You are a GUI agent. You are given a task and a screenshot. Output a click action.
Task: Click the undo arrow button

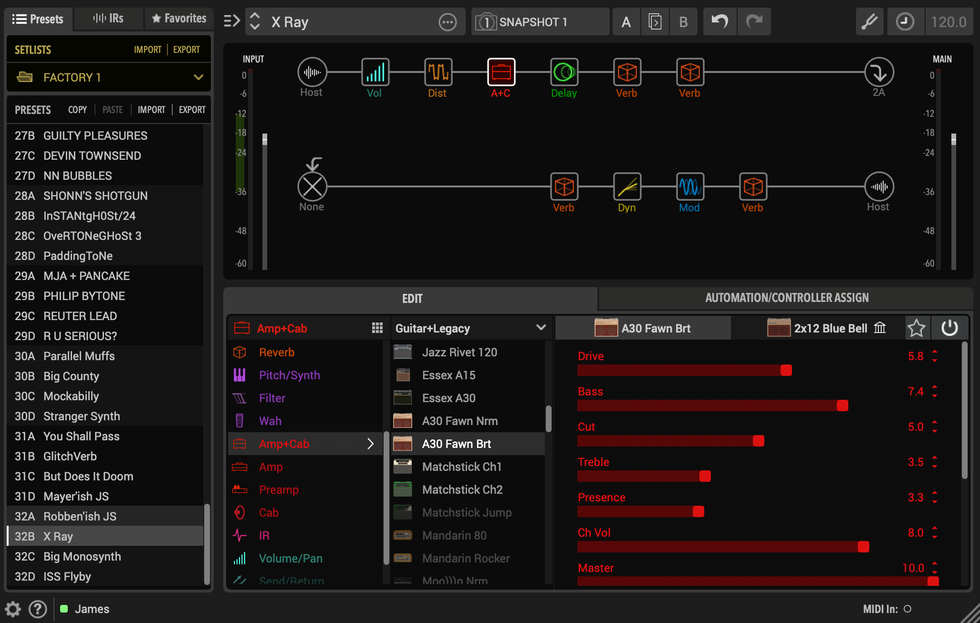pos(720,22)
